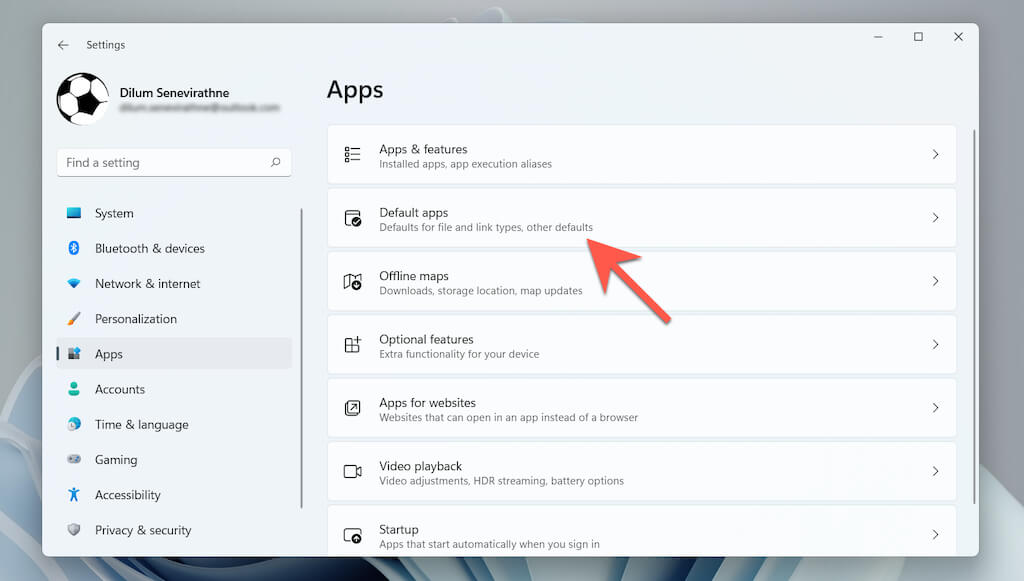This screenshot has height=581, width=1024.
Task: Click the Privacy & security shield icon
Action: coord(74,529)
